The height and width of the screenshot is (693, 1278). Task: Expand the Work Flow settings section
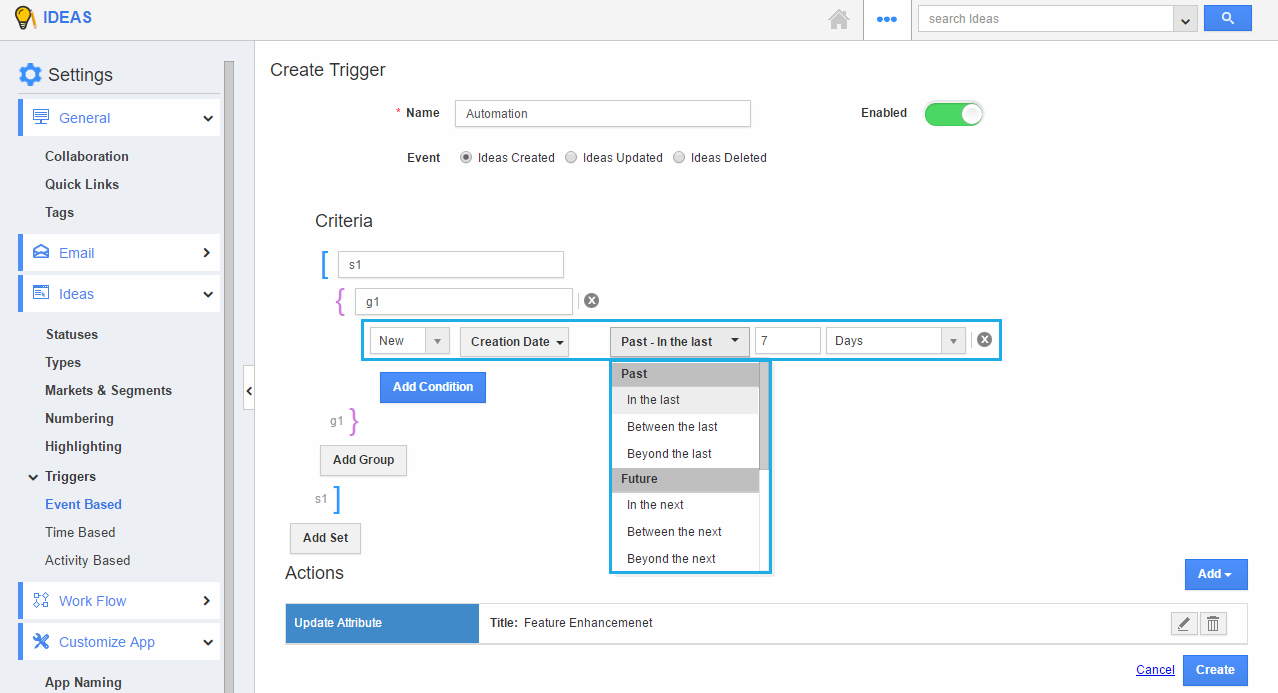pyautogui.click(x=119, y=601)
